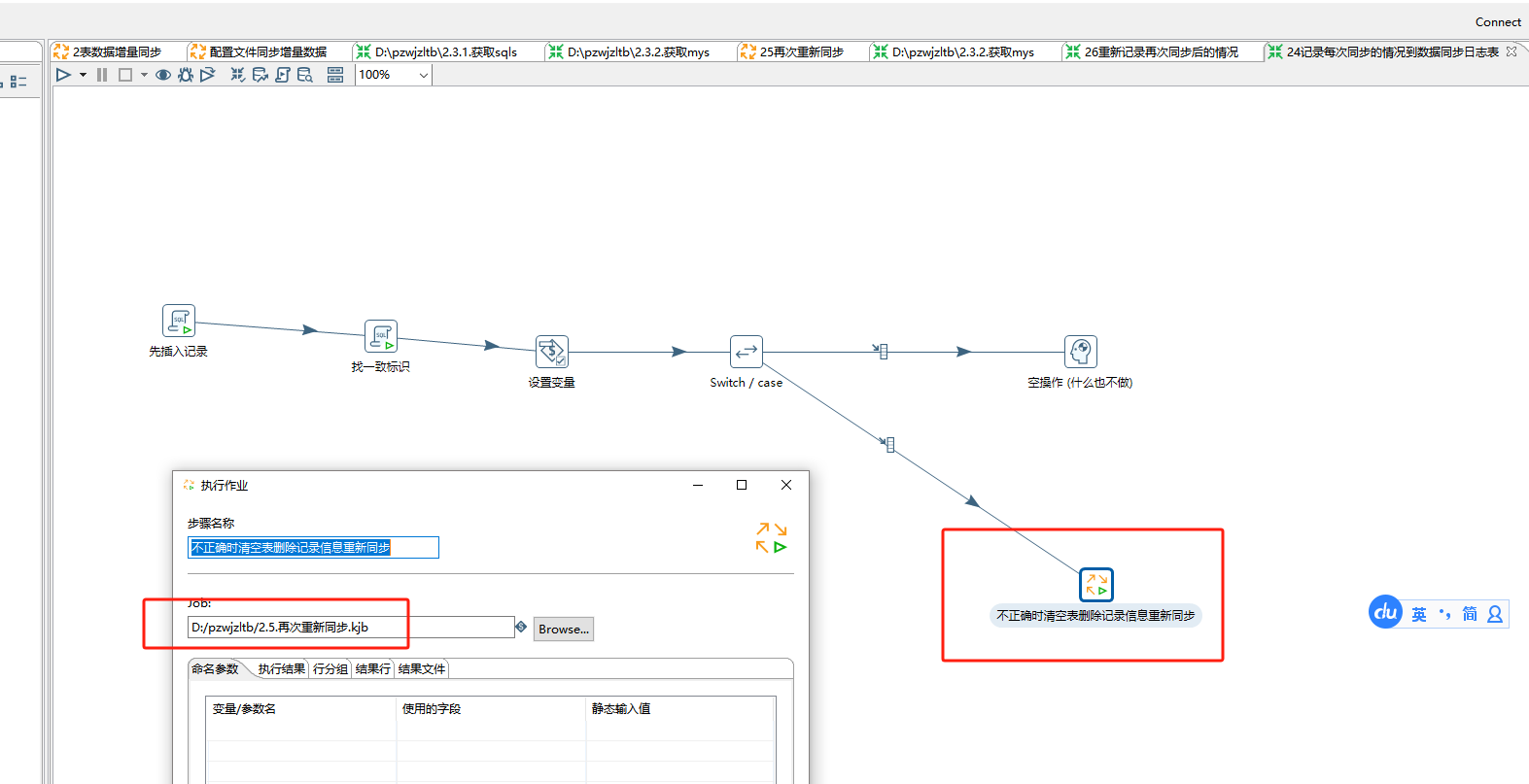Open the 结果文件 tab in dialog
The image size is (1529, 784).
pyautogui.click(x=422, y=669)
